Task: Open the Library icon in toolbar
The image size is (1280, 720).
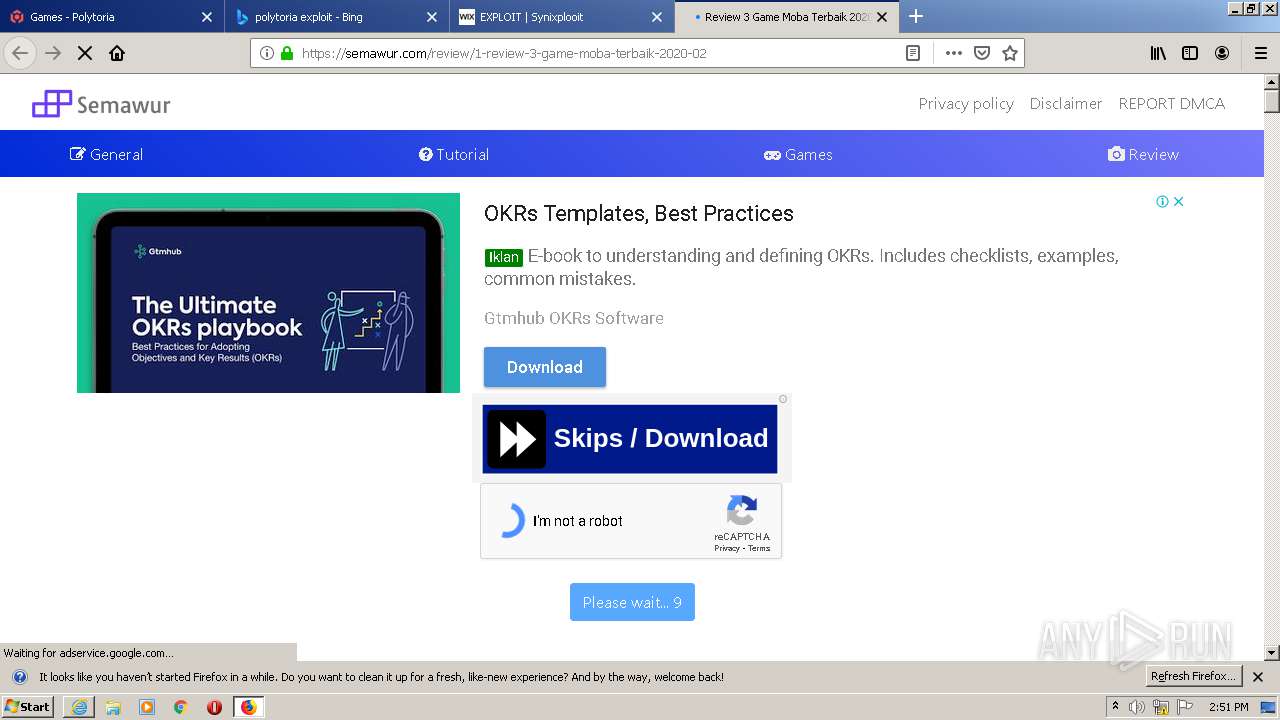Action: click(x=1158, y=53)
